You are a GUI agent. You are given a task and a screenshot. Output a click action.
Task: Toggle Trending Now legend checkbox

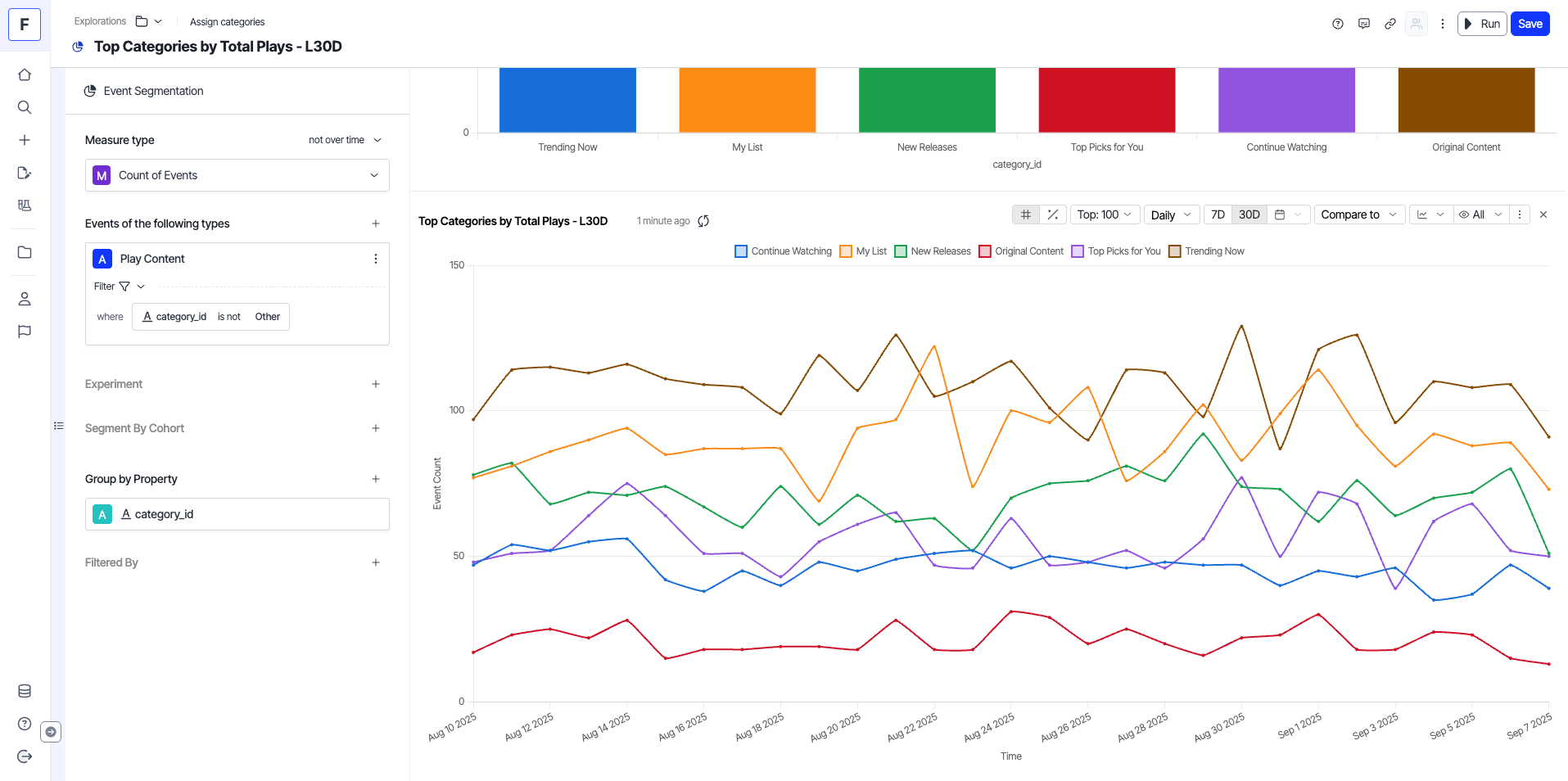[x=1175, y=251]
